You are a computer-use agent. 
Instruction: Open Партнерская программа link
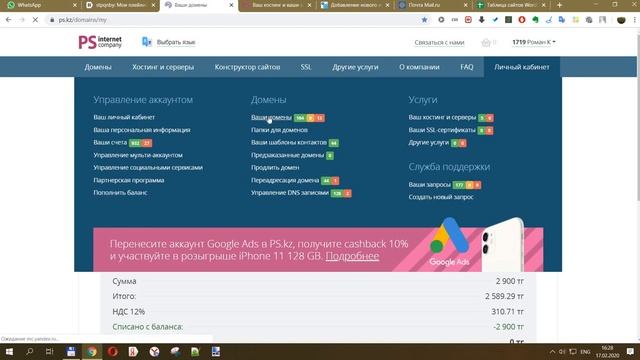(x=129, y=180)
